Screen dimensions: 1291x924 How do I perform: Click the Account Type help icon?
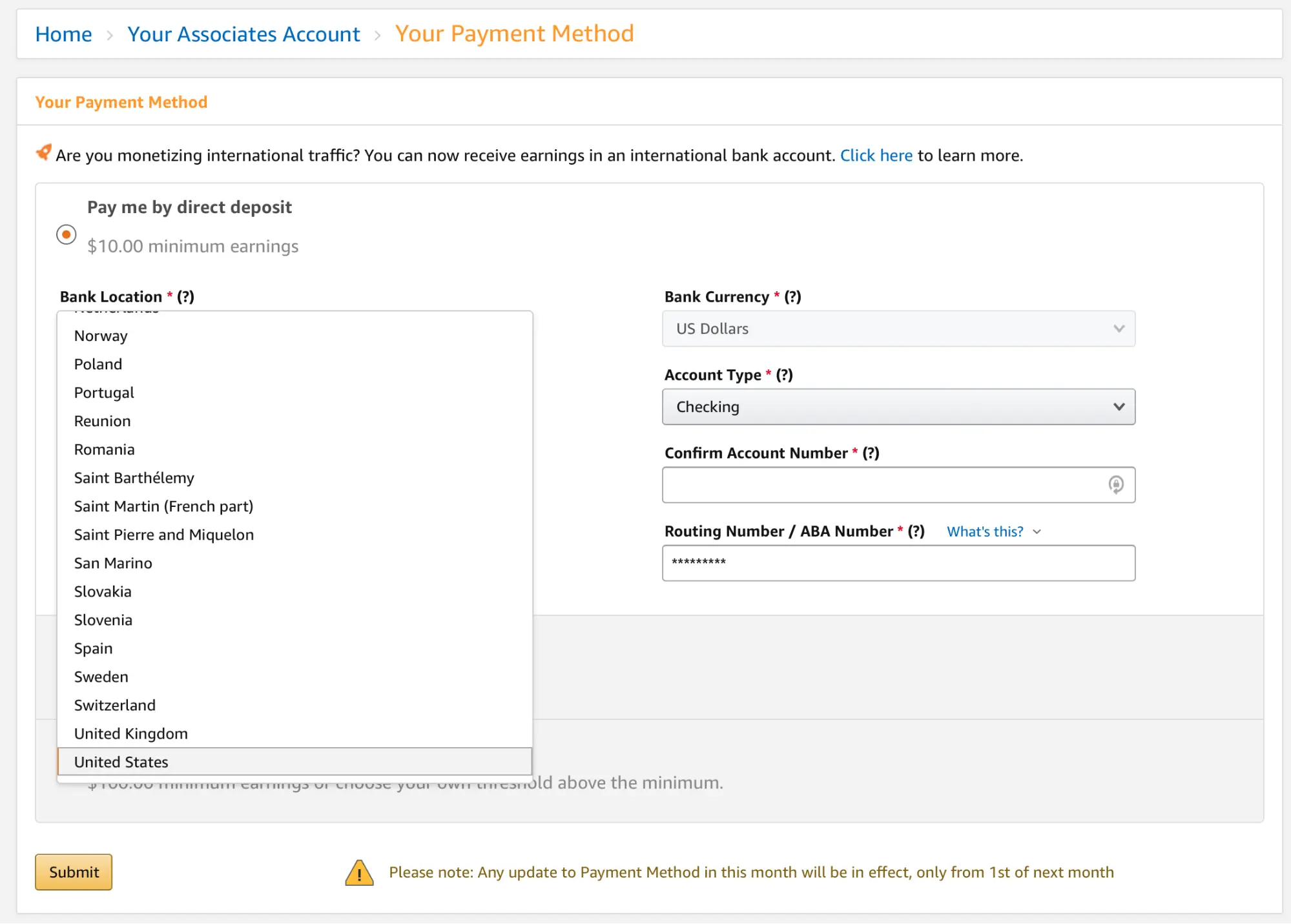(785, 375)
